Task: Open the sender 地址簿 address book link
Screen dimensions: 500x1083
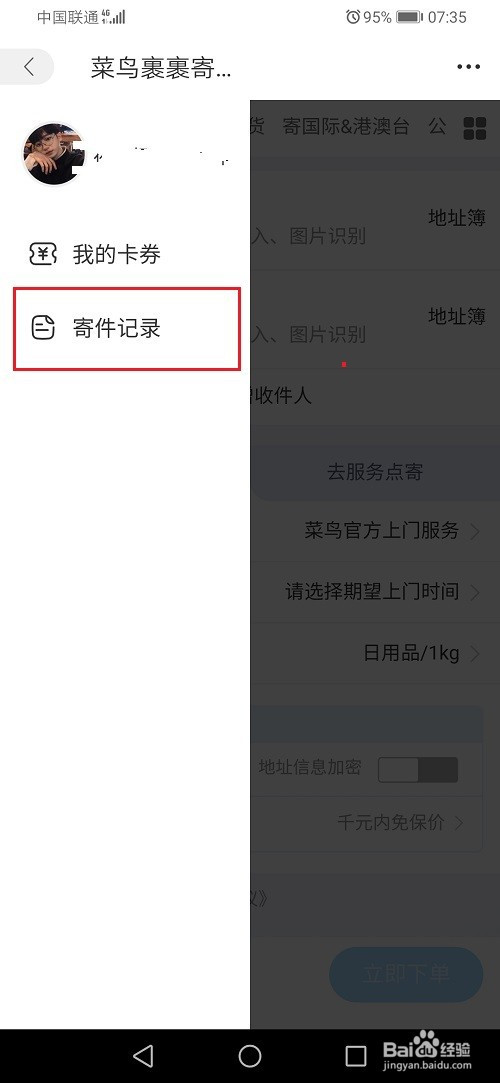Action: [457, 218]
